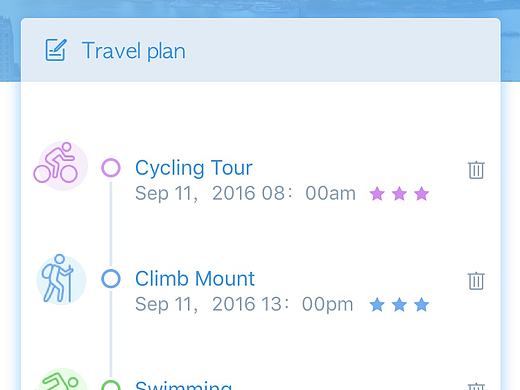Image resolution: width=520 pixels, height=390 pixels.
Task: Edit the Sep 11, 2016 08:00am date
Action: tap(245, 193)
